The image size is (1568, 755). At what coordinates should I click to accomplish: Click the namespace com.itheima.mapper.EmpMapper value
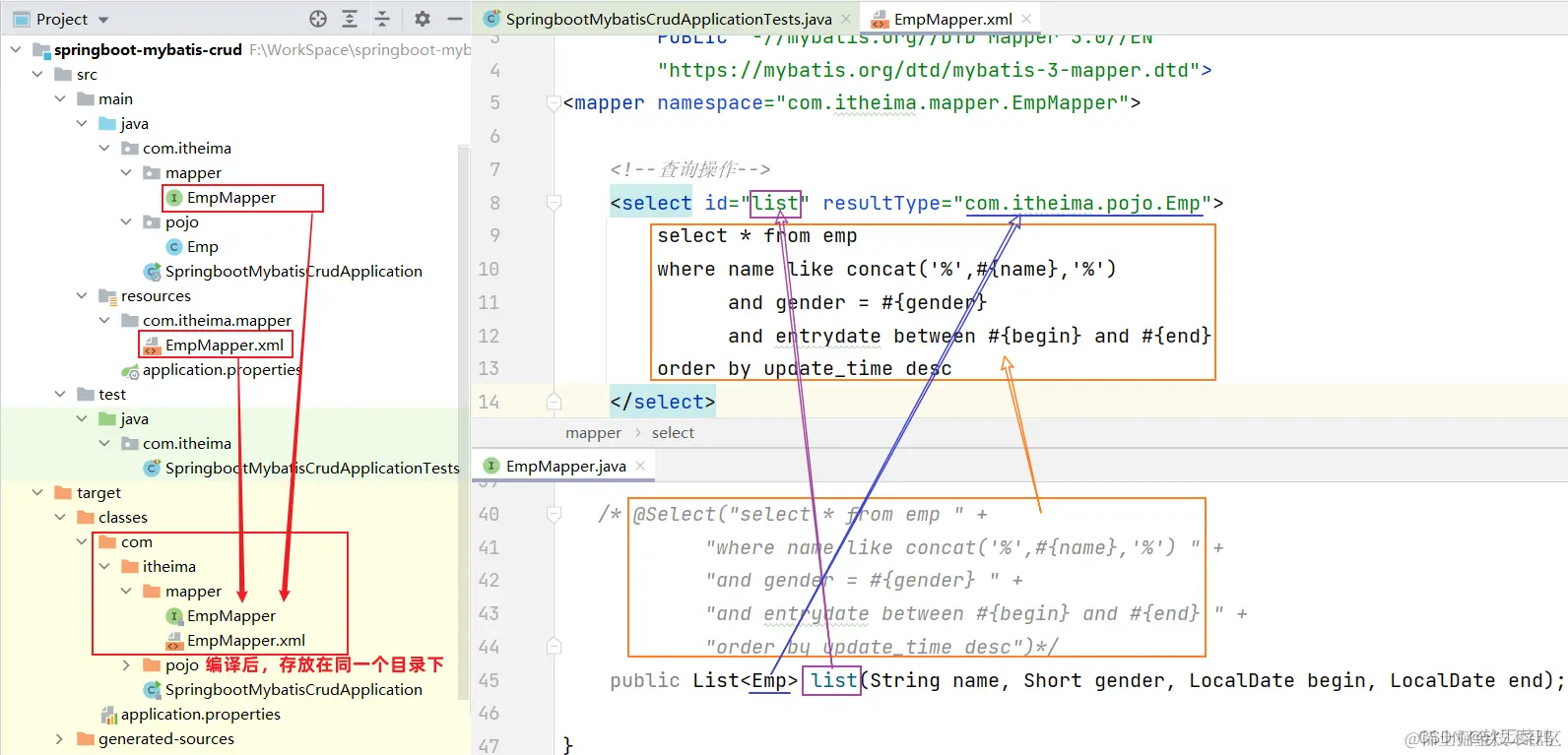coord(952,102)
